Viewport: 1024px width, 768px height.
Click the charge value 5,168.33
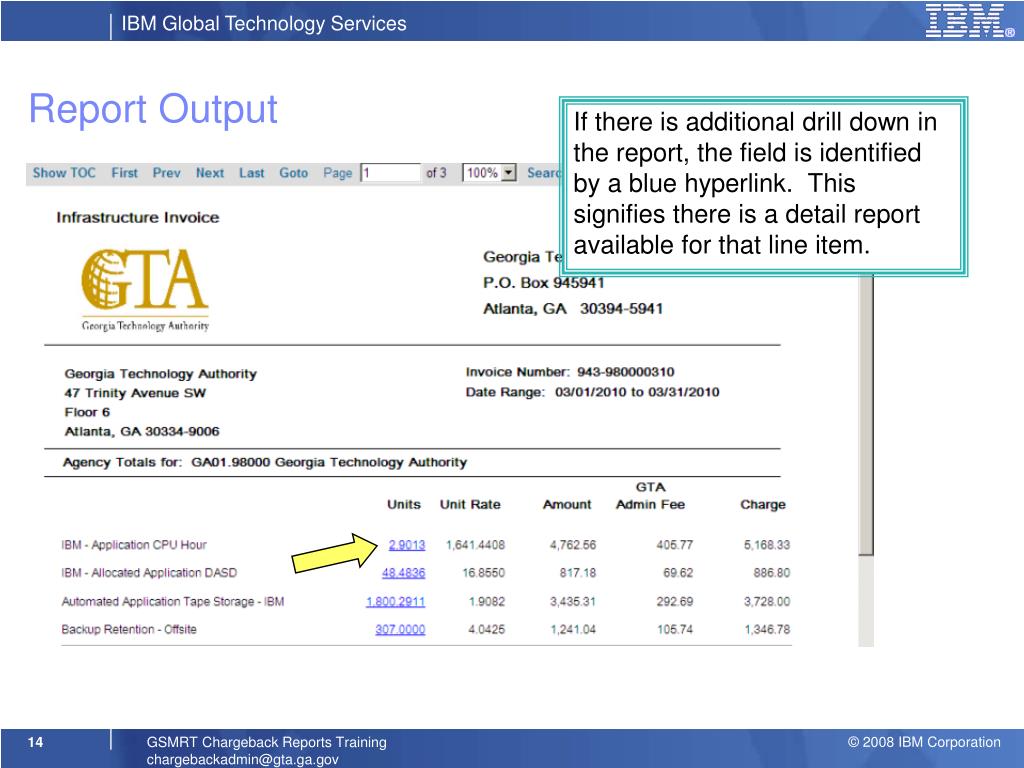[x=767, y=545]
